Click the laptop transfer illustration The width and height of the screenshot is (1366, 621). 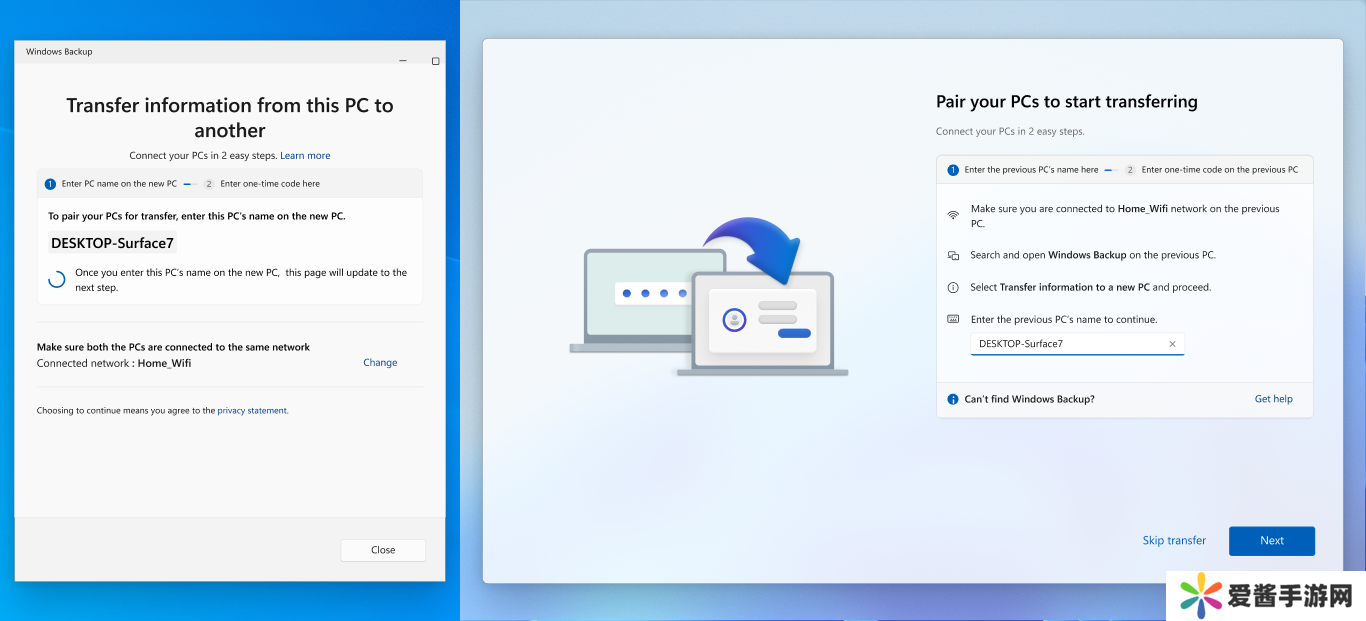click(x=708, y=300)
